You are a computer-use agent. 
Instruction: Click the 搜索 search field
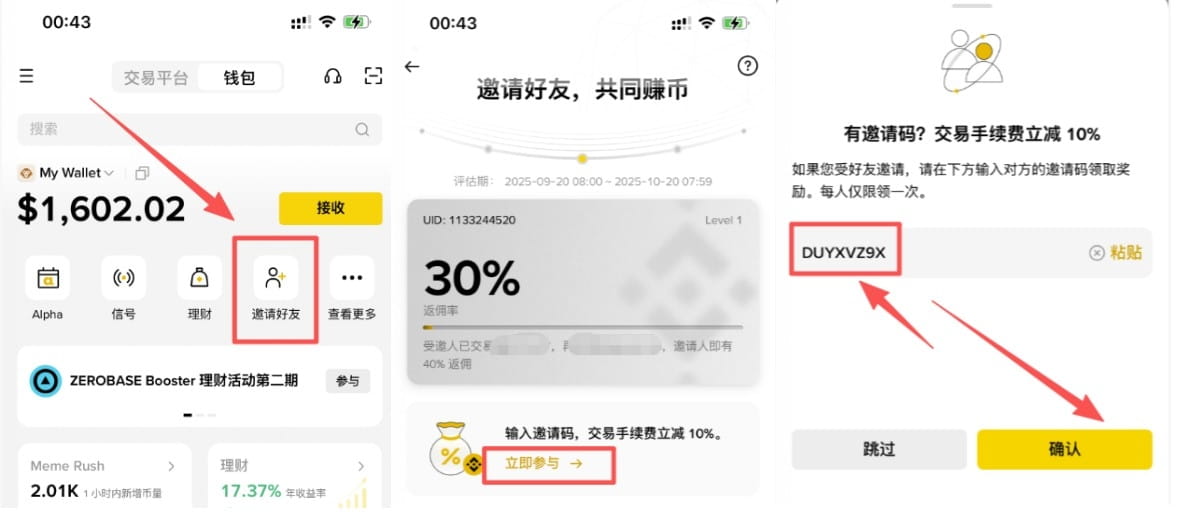pyautogui.click(x=200, y=129)
